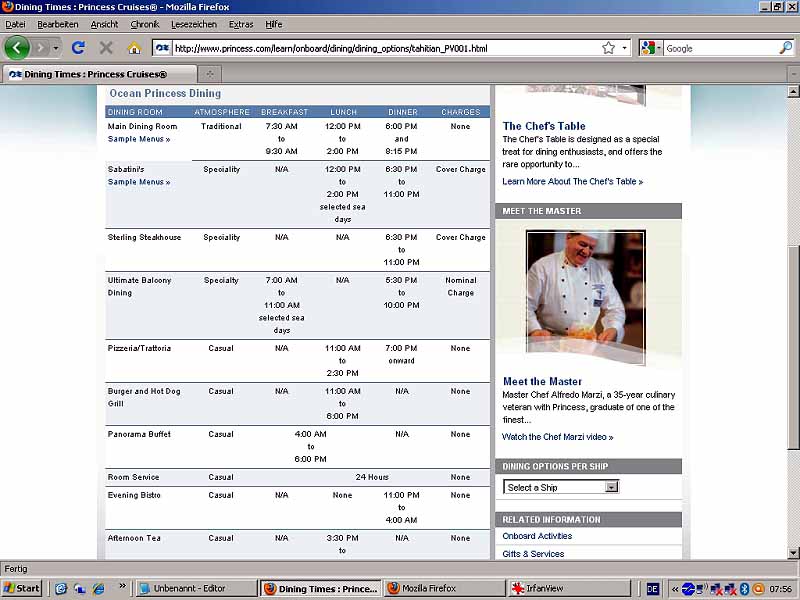The image size is (800, 600).
Task: Click the Afternoon Tea row name
Action: (x=134, y=538)
